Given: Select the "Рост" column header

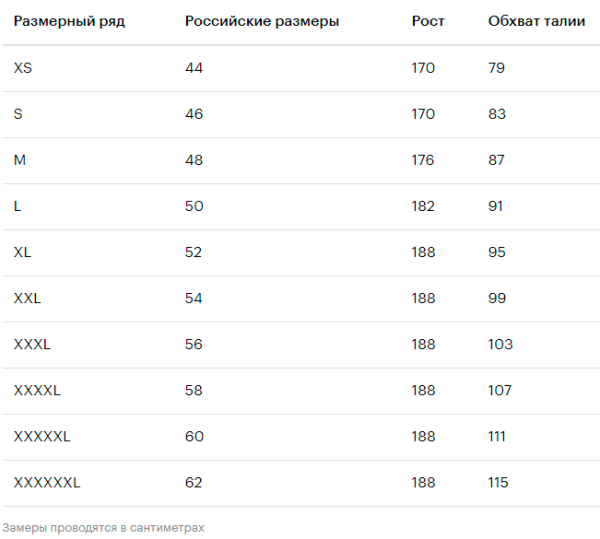Looking at the screenshot, I should pyautogui.click(x=428, y=21).
